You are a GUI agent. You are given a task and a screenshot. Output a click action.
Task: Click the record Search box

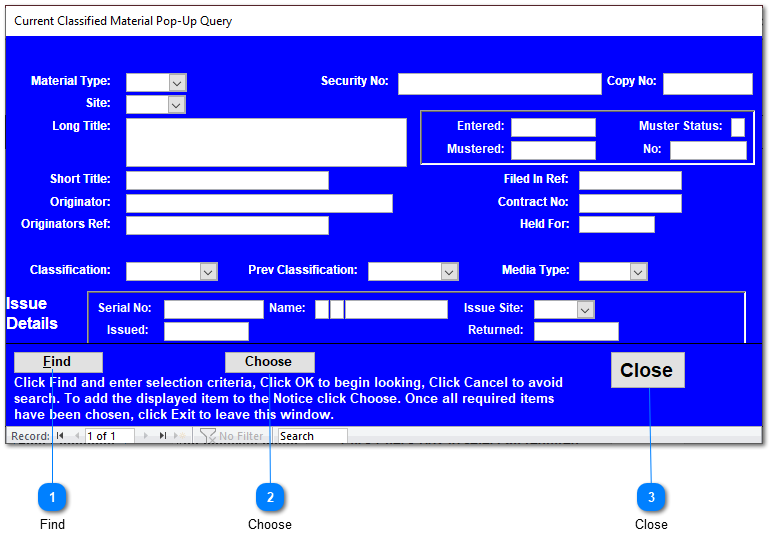point(312,436)
